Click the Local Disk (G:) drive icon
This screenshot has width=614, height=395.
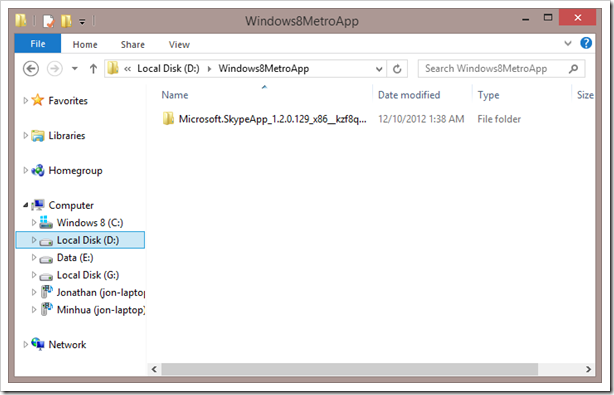point(46,277)
